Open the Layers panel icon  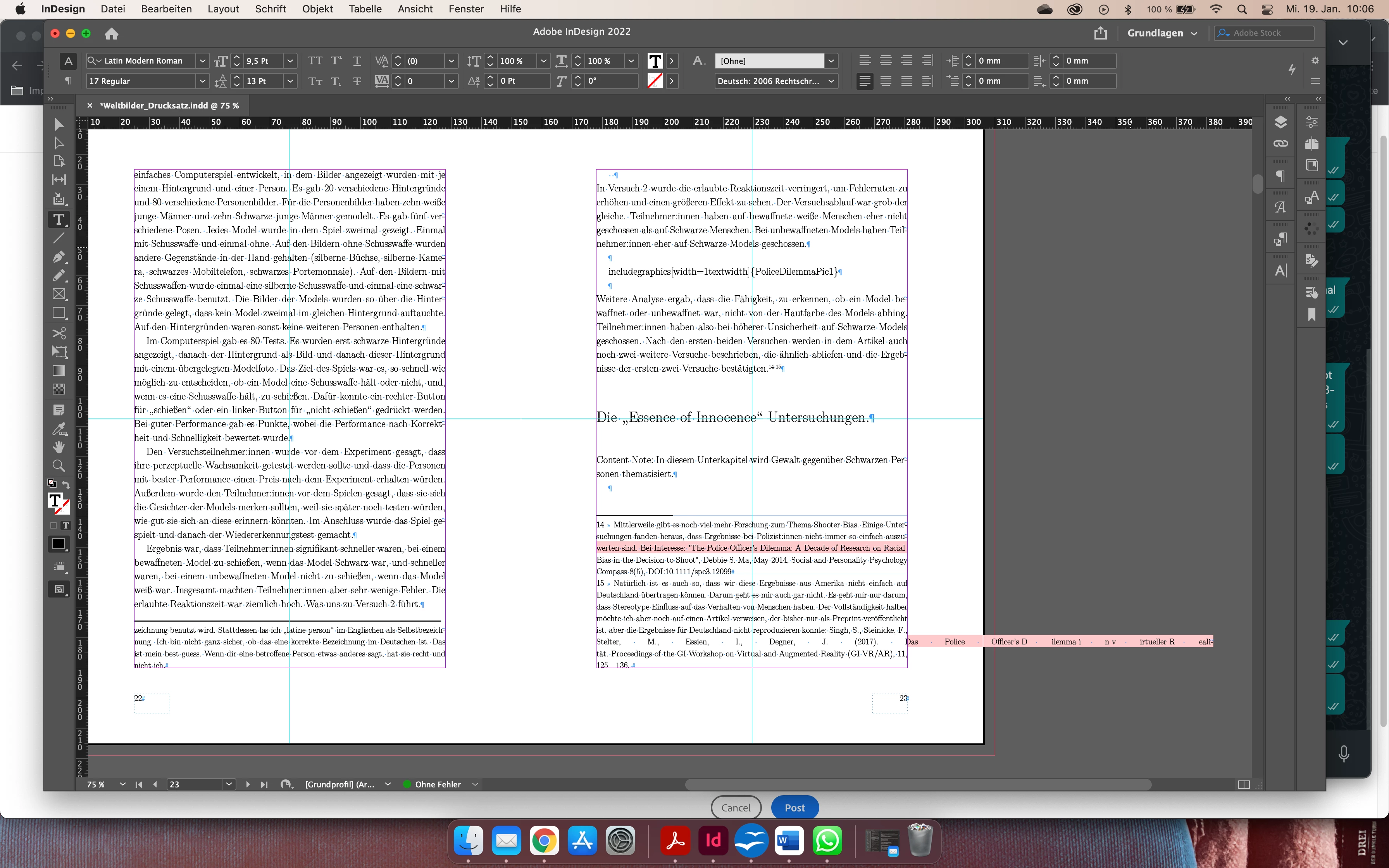pos(1280,122)
